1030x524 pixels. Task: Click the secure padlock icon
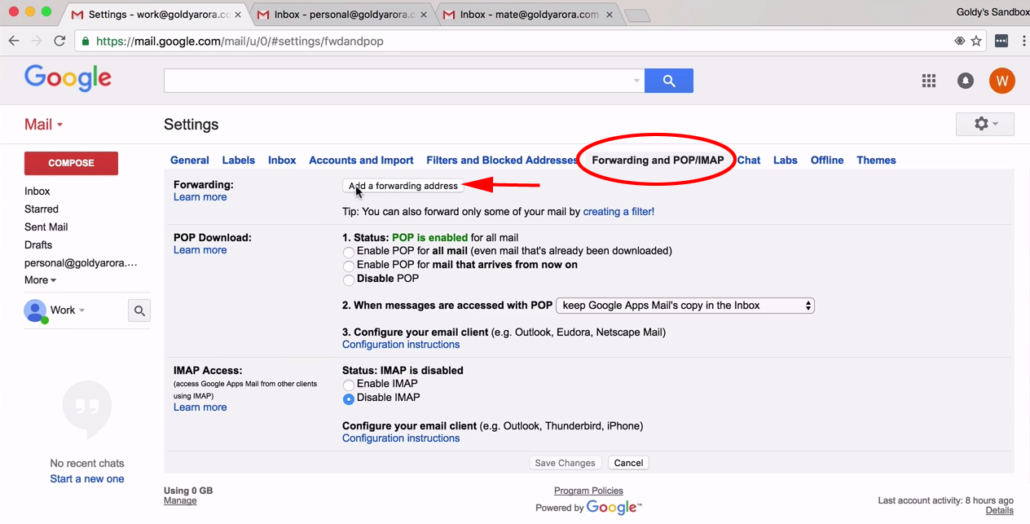(85, 41)
